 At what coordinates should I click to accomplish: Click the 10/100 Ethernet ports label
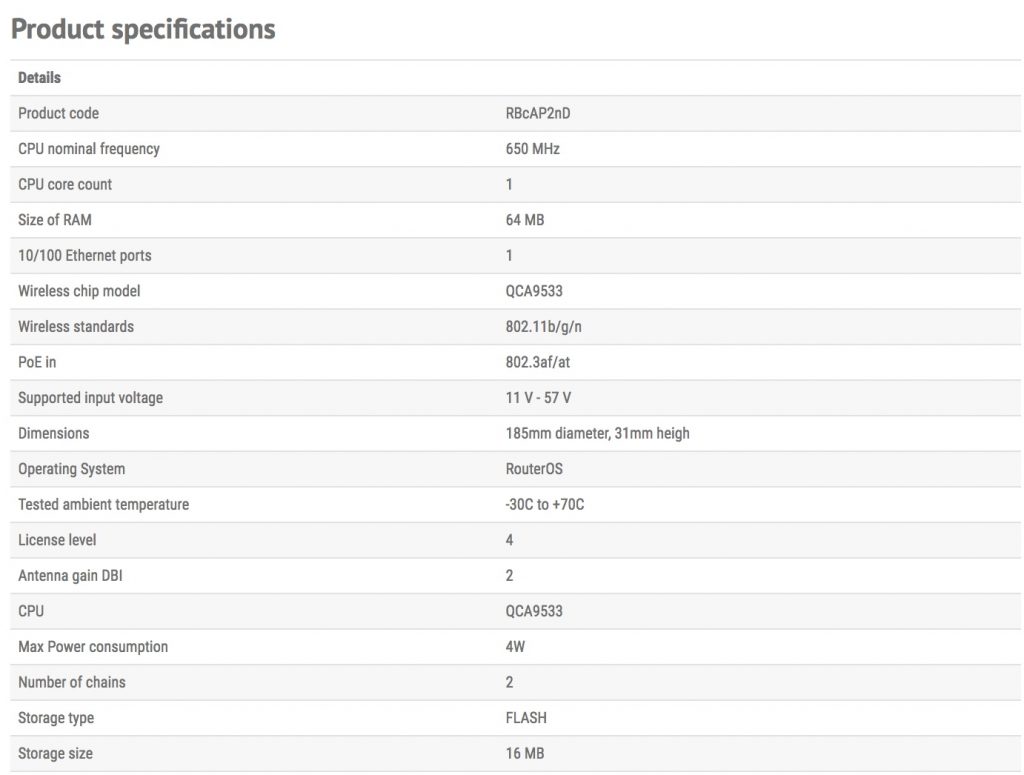[x=85, y=256]
